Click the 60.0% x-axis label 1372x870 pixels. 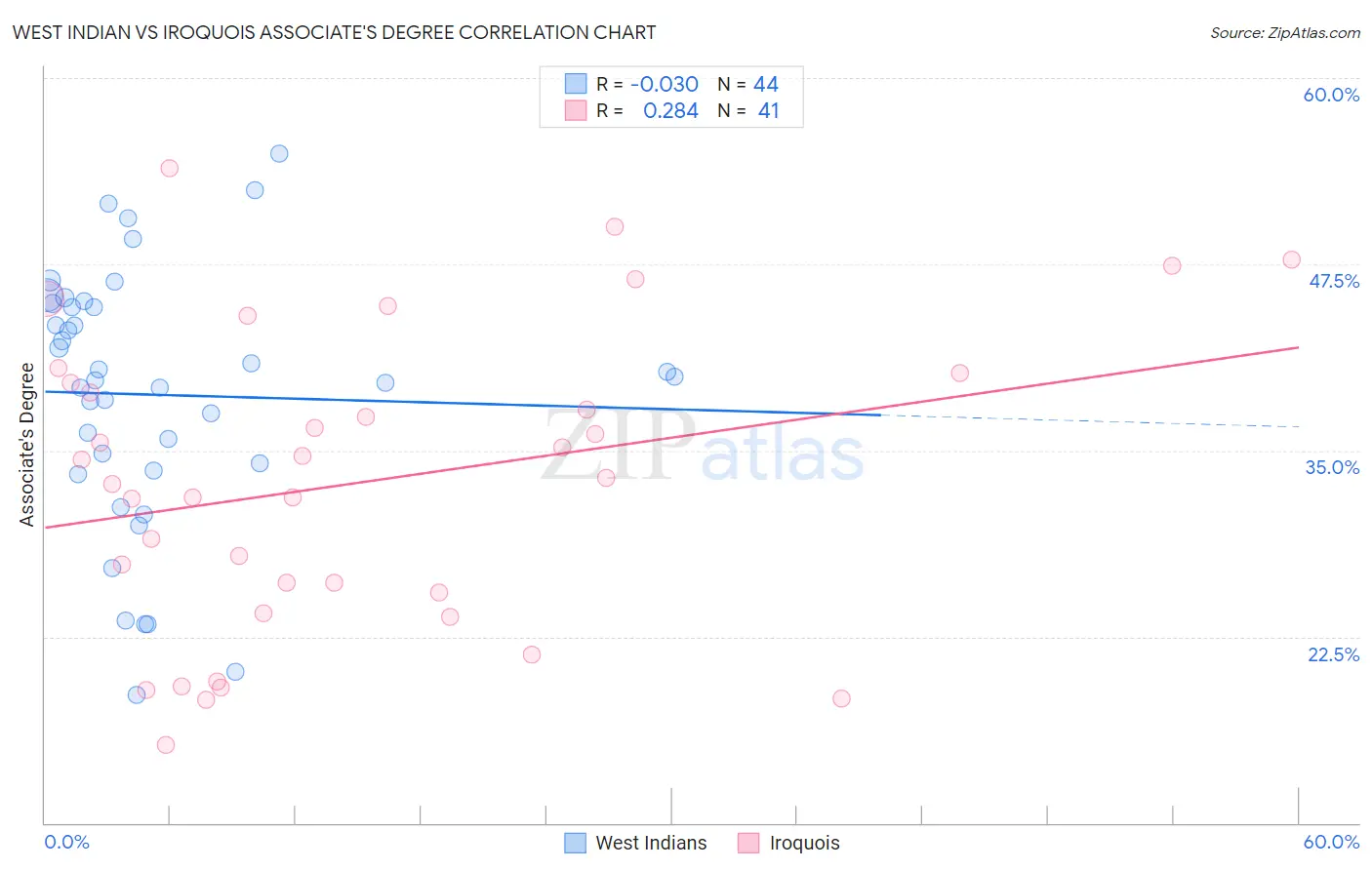pos(1331,842)
